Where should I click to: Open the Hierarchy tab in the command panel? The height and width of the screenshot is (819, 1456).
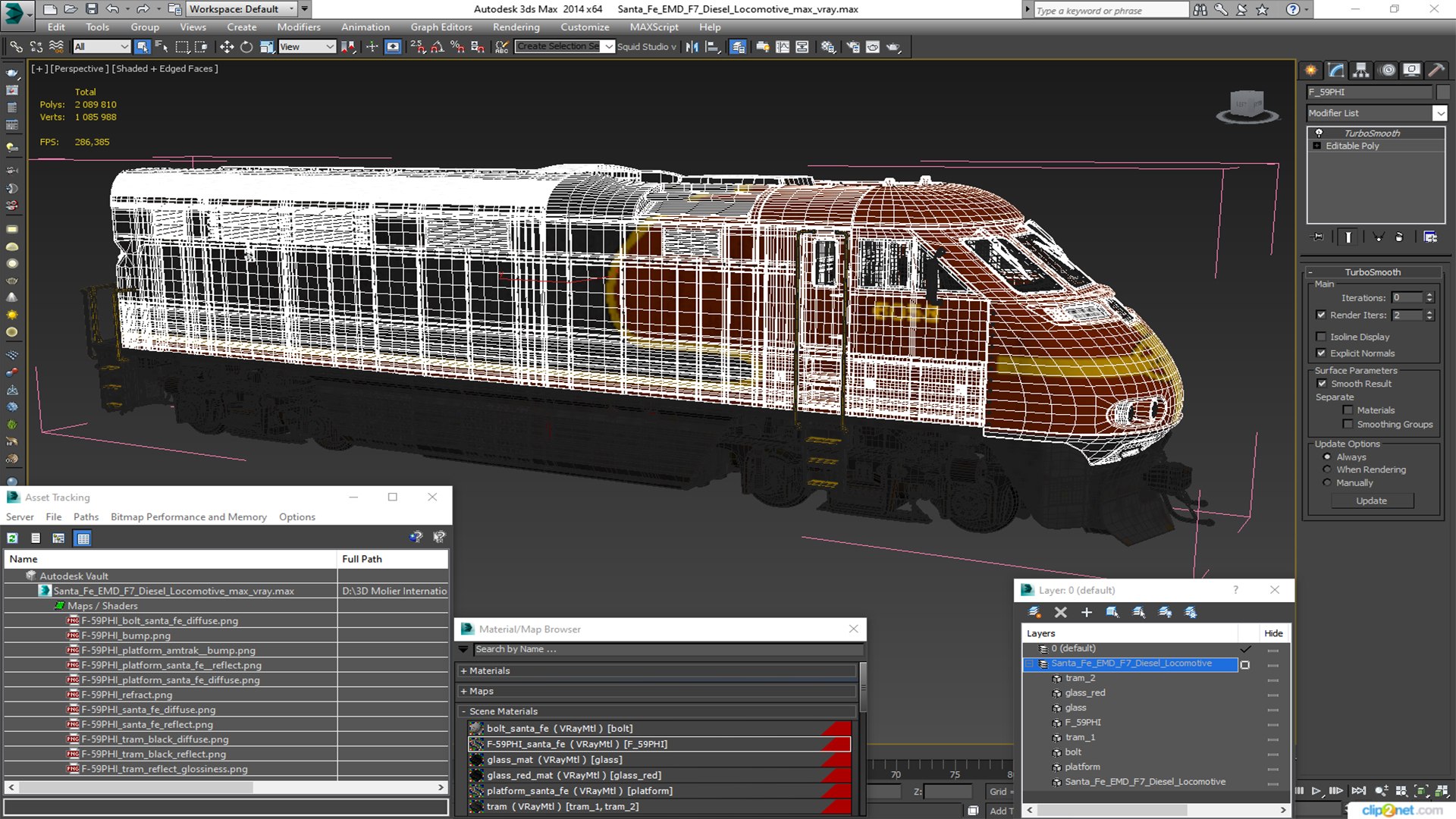1361,70
